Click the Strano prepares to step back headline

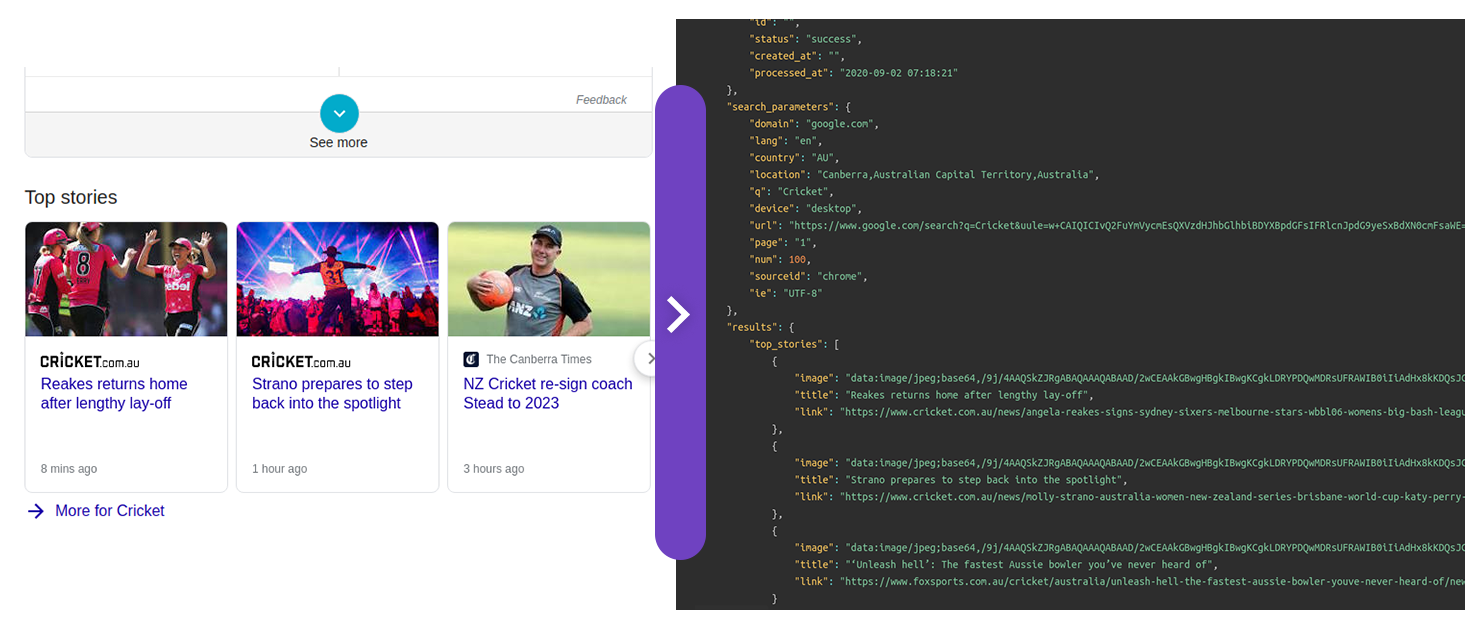pyautogui.click(x=332, y=393)
